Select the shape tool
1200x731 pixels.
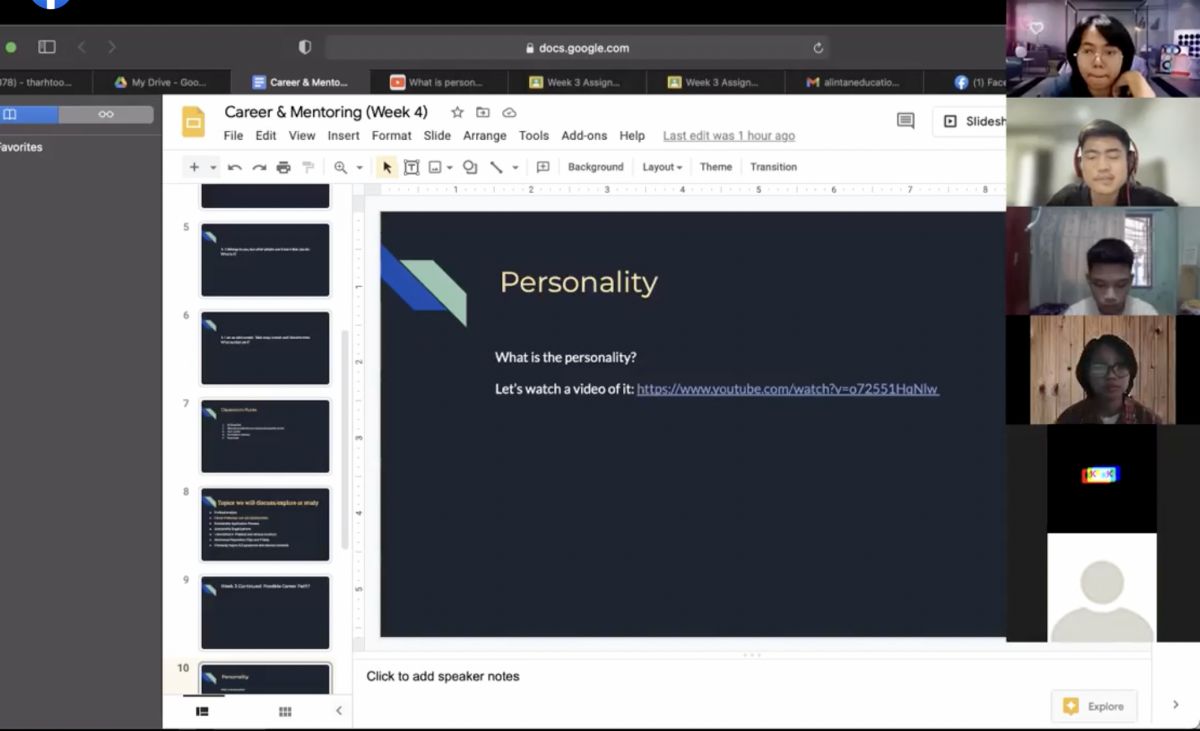pyautogui.click(x=470, y=167)
